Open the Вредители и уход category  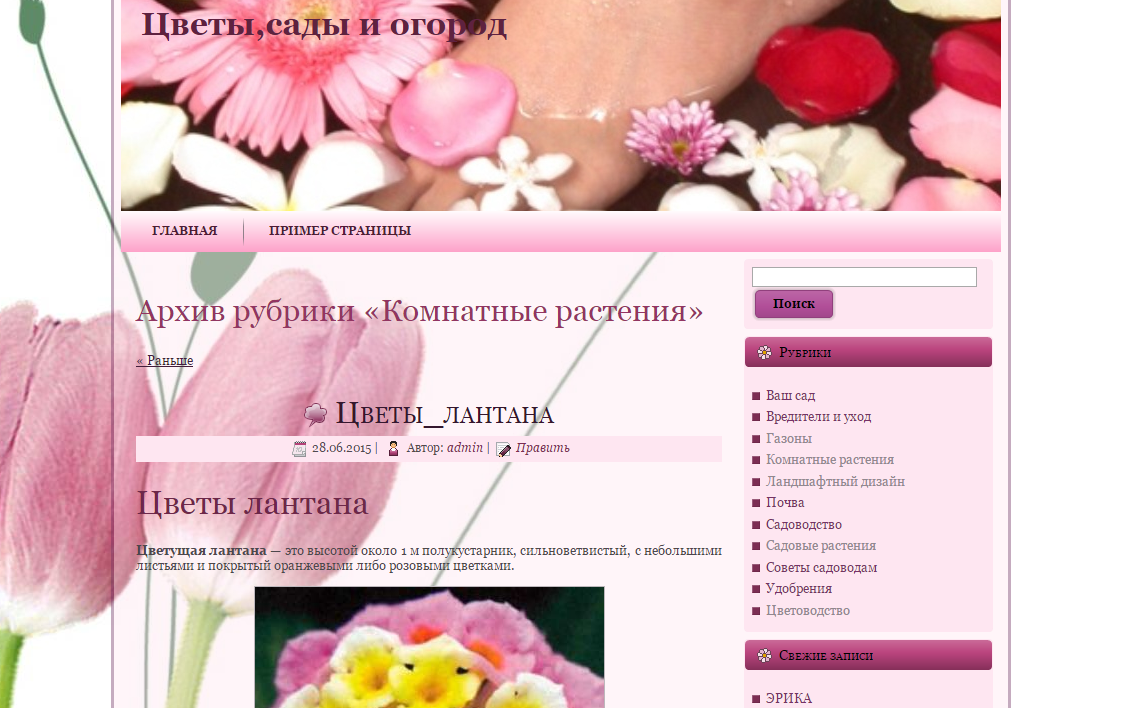point(819,417)
